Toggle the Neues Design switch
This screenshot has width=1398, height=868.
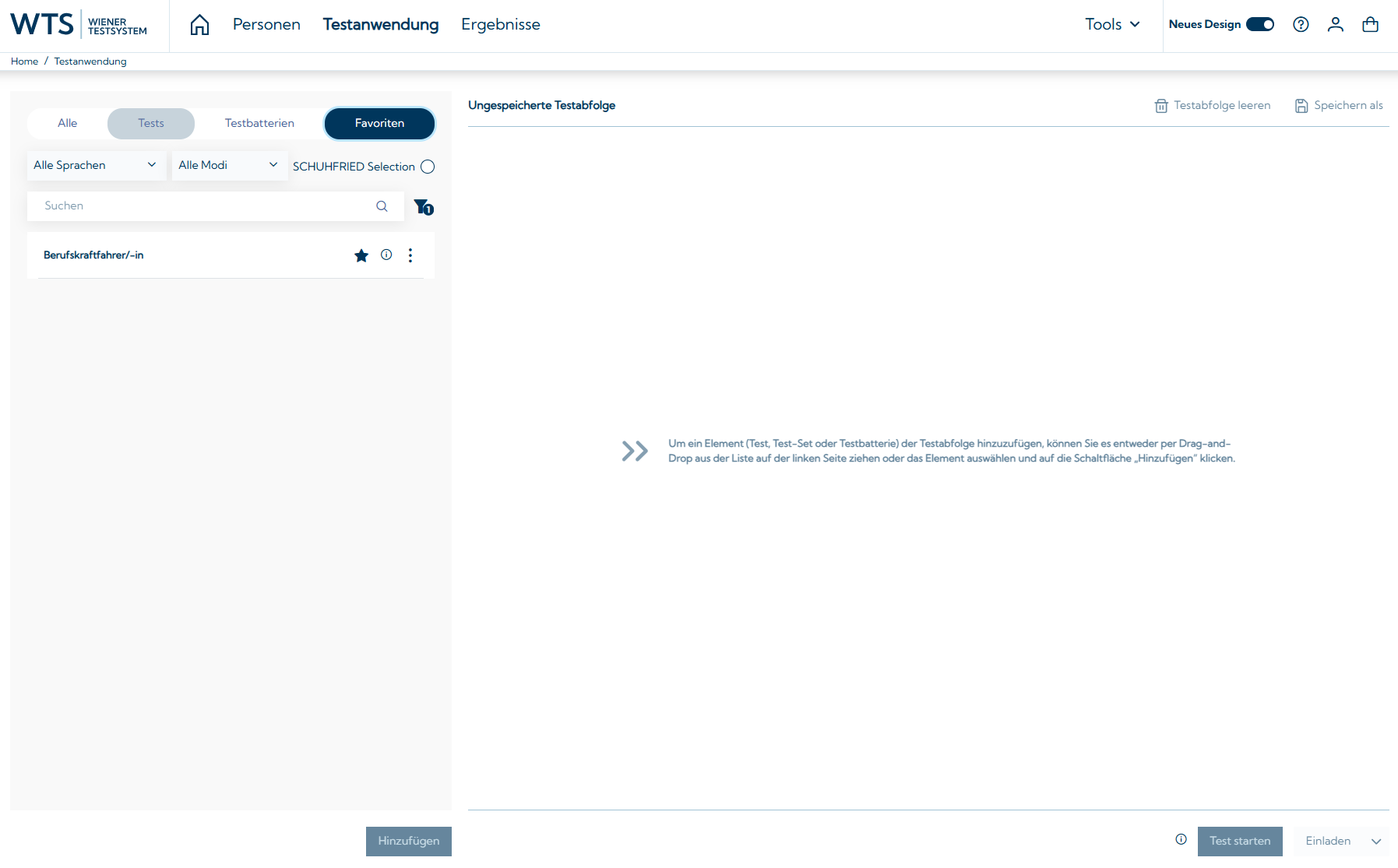[1260, 25]
